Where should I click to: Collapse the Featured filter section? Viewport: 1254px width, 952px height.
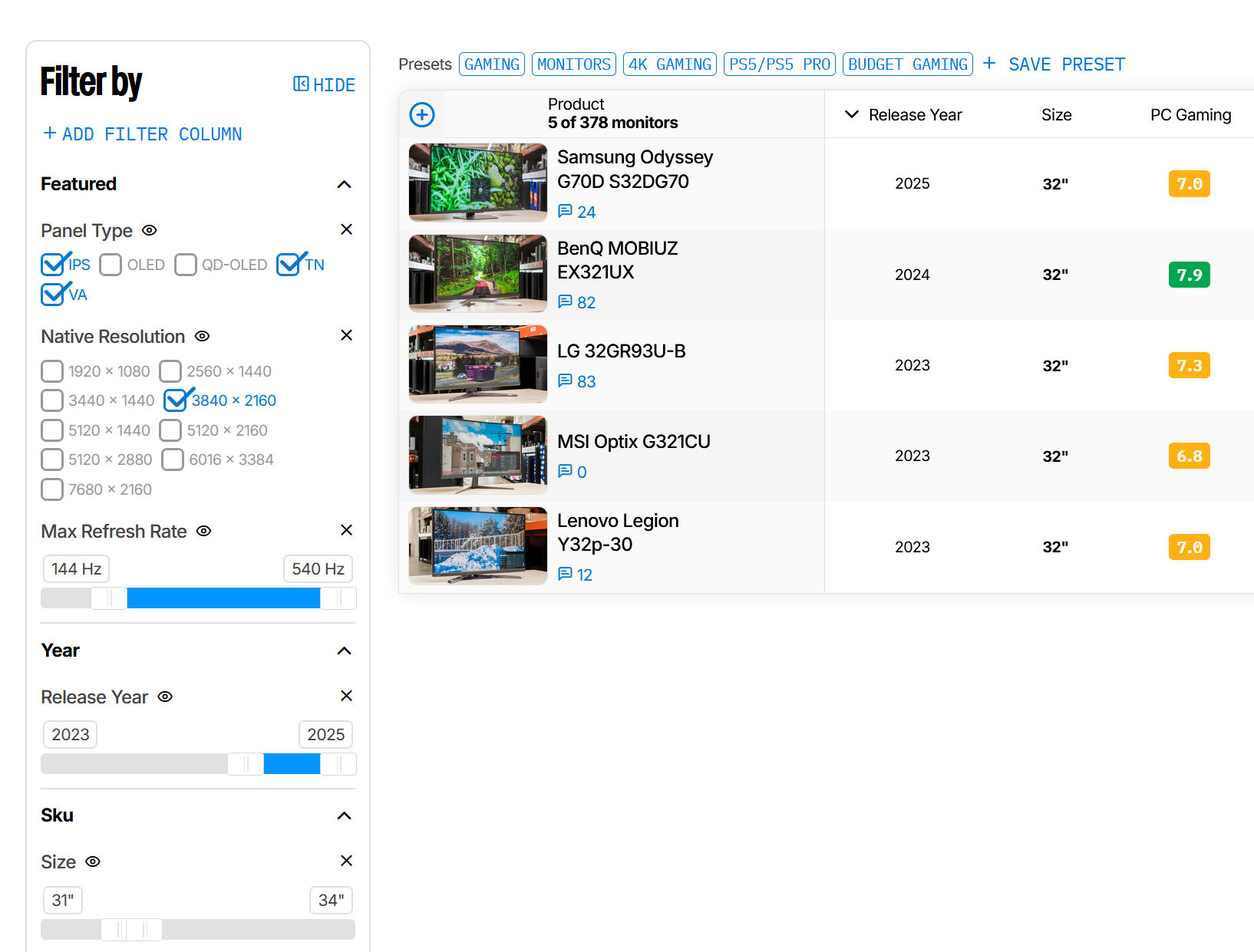click(x=345, y=184)
